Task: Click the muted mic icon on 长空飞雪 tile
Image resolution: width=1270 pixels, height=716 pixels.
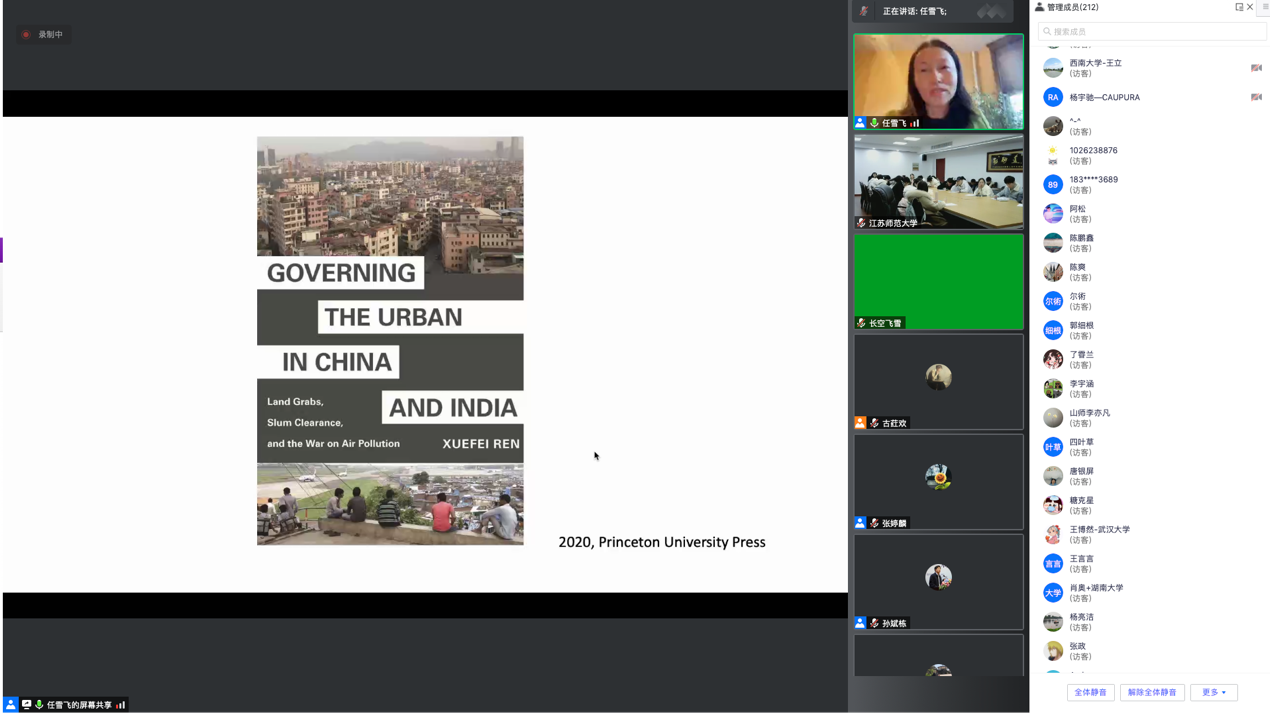Action: (861, 323)
